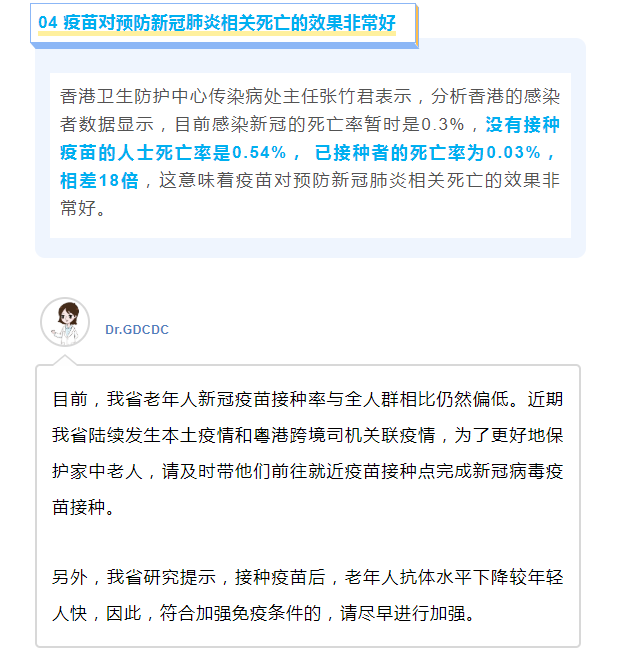
Task: Click the line starting "护家中老人"
Action: click(x=308, y=471)
